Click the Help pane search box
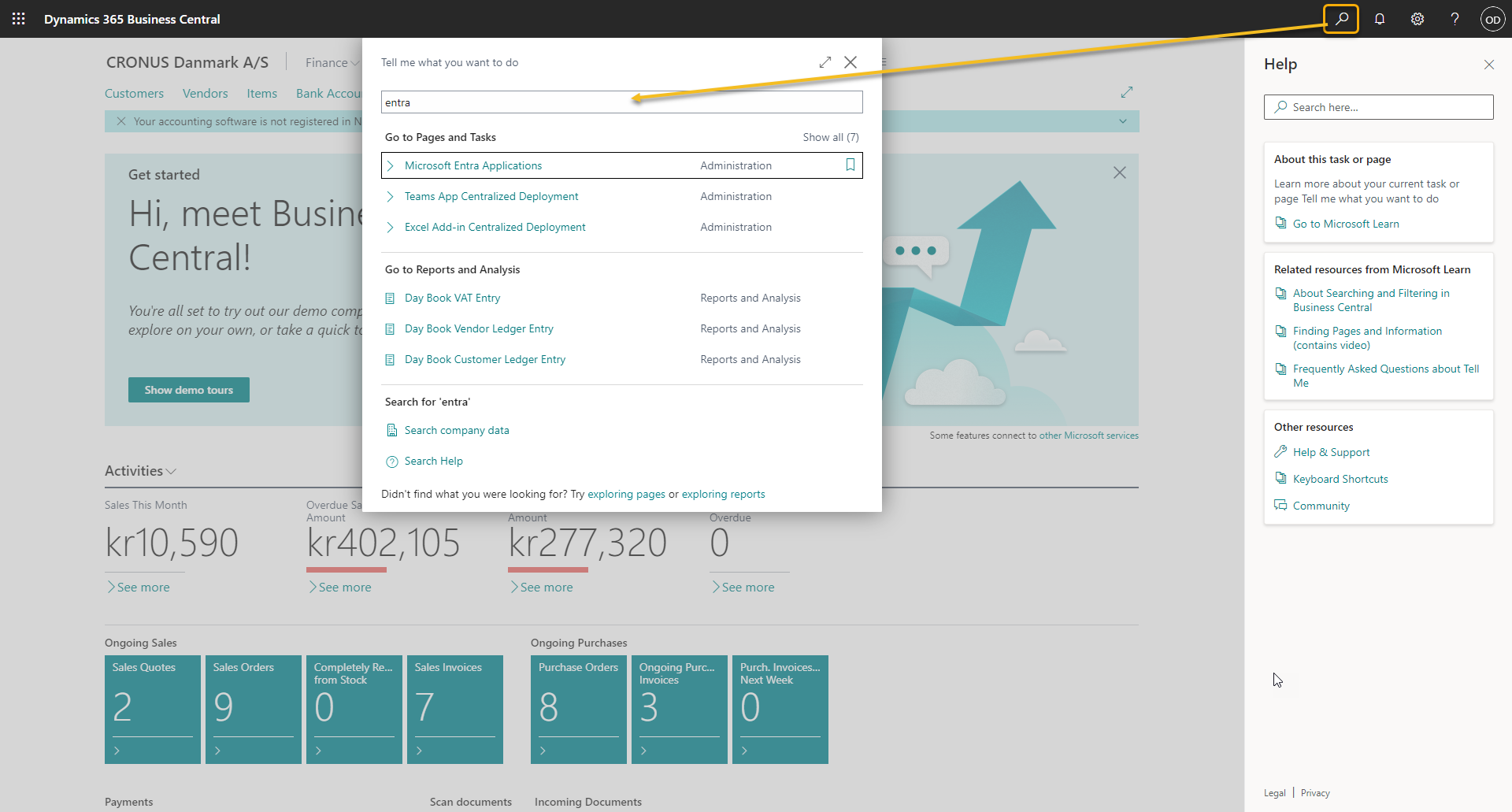1512x812 pixels. [1378, 107]
